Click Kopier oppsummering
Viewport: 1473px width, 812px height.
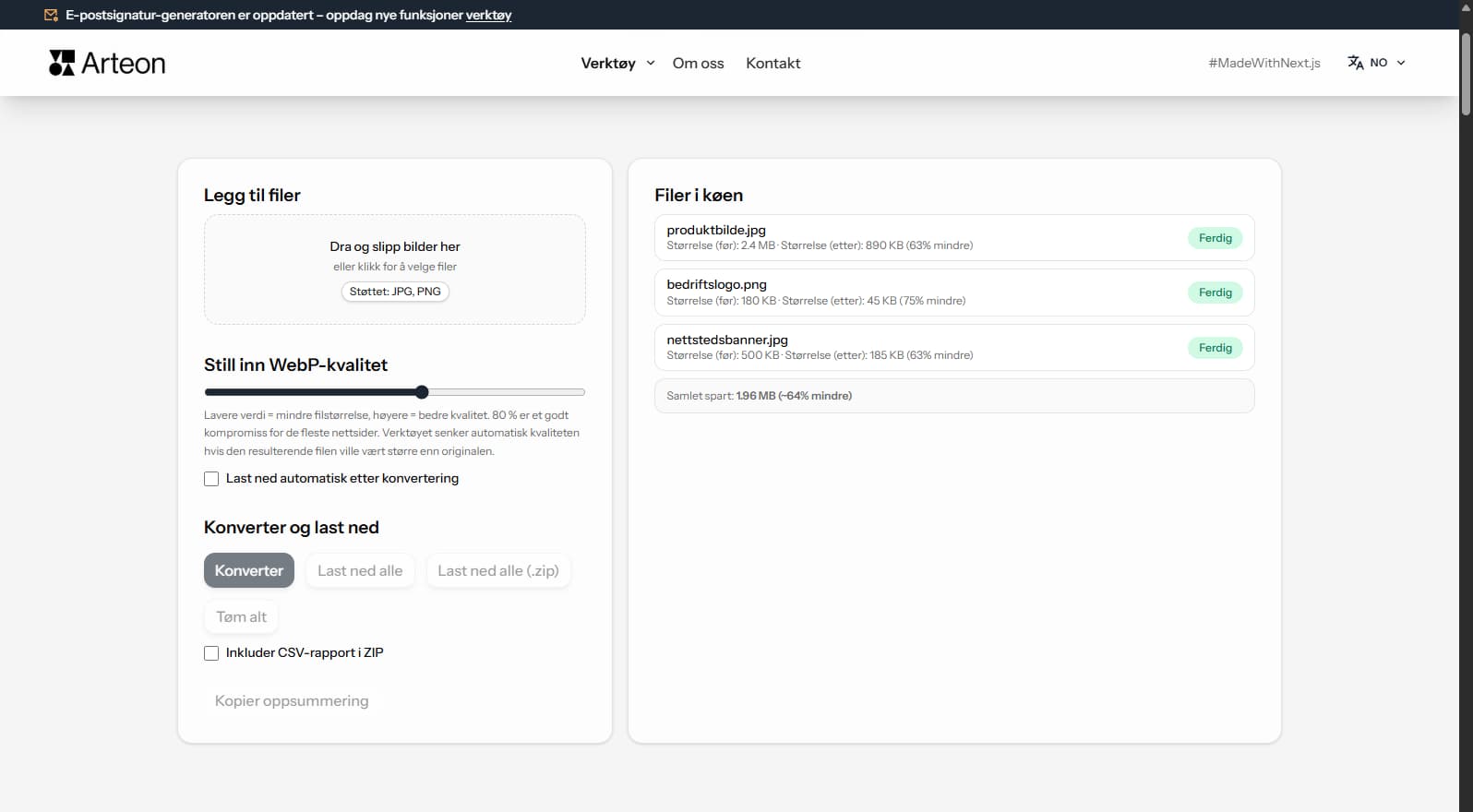[292, 700]
